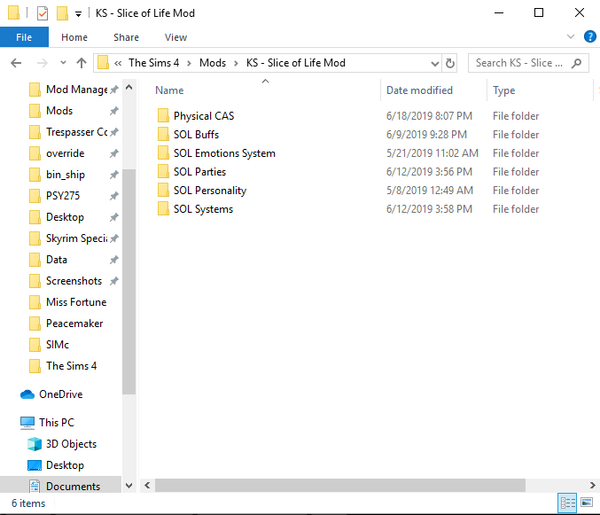The width and height of the screenshot is (600, 515).
Task: Switch to the Home ribbon tab
Action: [x=74, y=37]
